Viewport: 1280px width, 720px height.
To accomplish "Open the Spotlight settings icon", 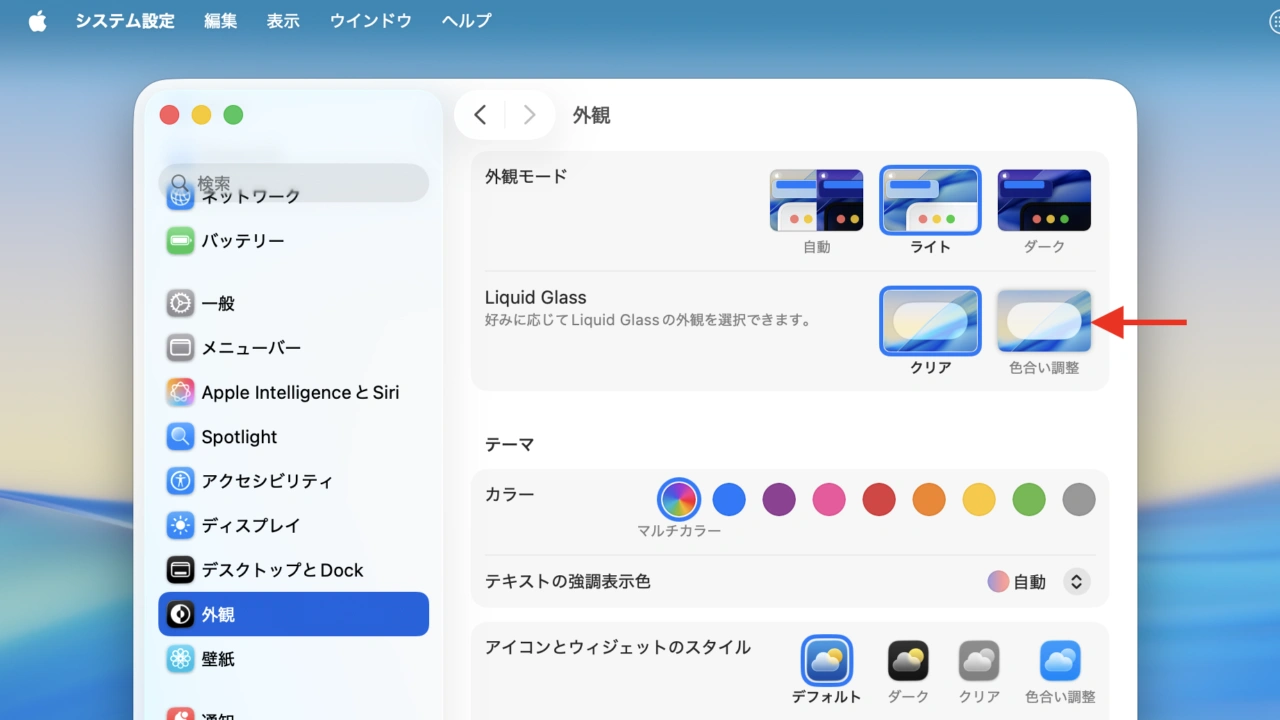I will pyautogui.click(x=180, y=437).
